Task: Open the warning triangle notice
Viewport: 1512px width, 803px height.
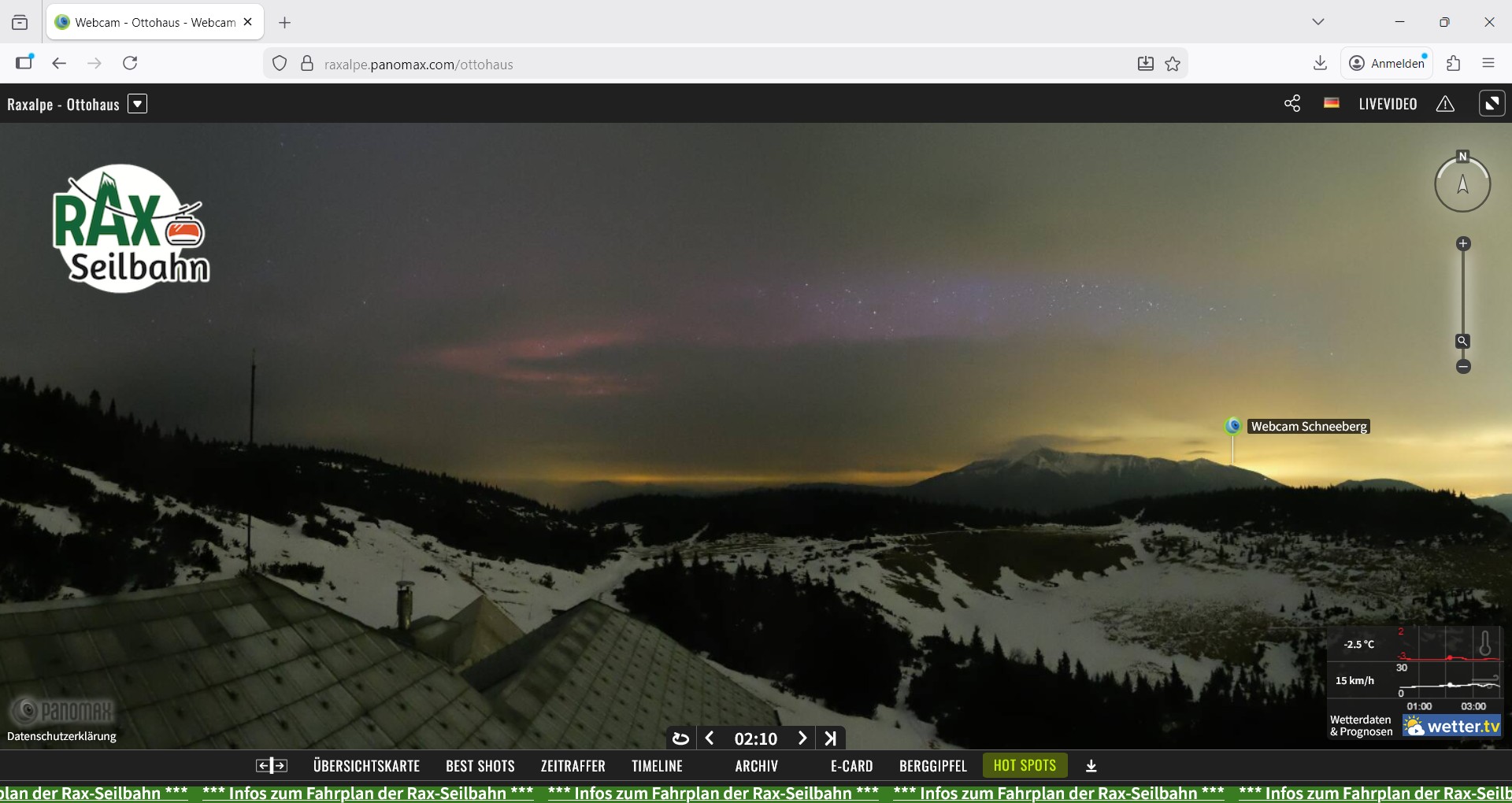Action: (1445, 104)
